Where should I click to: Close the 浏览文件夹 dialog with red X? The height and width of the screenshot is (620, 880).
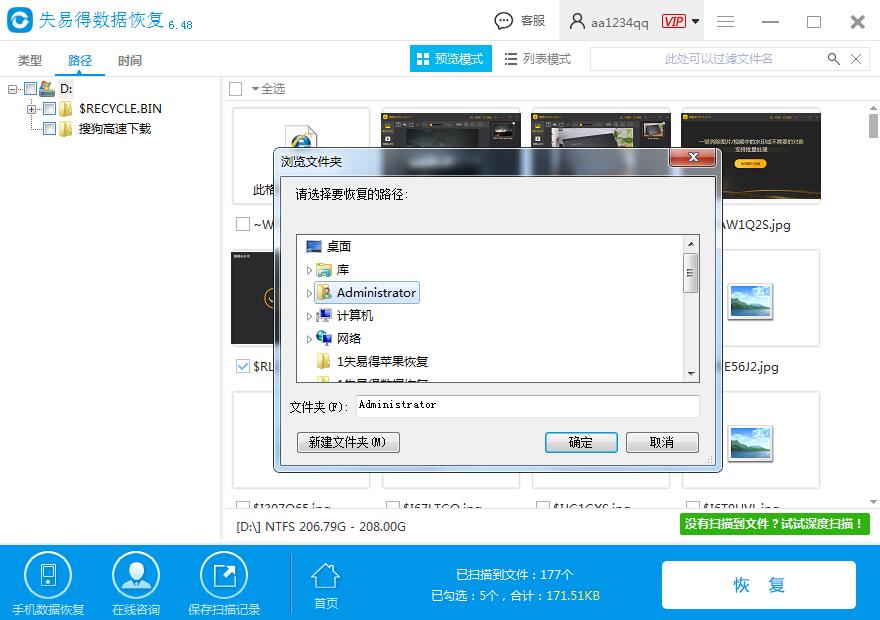point(693,157)
